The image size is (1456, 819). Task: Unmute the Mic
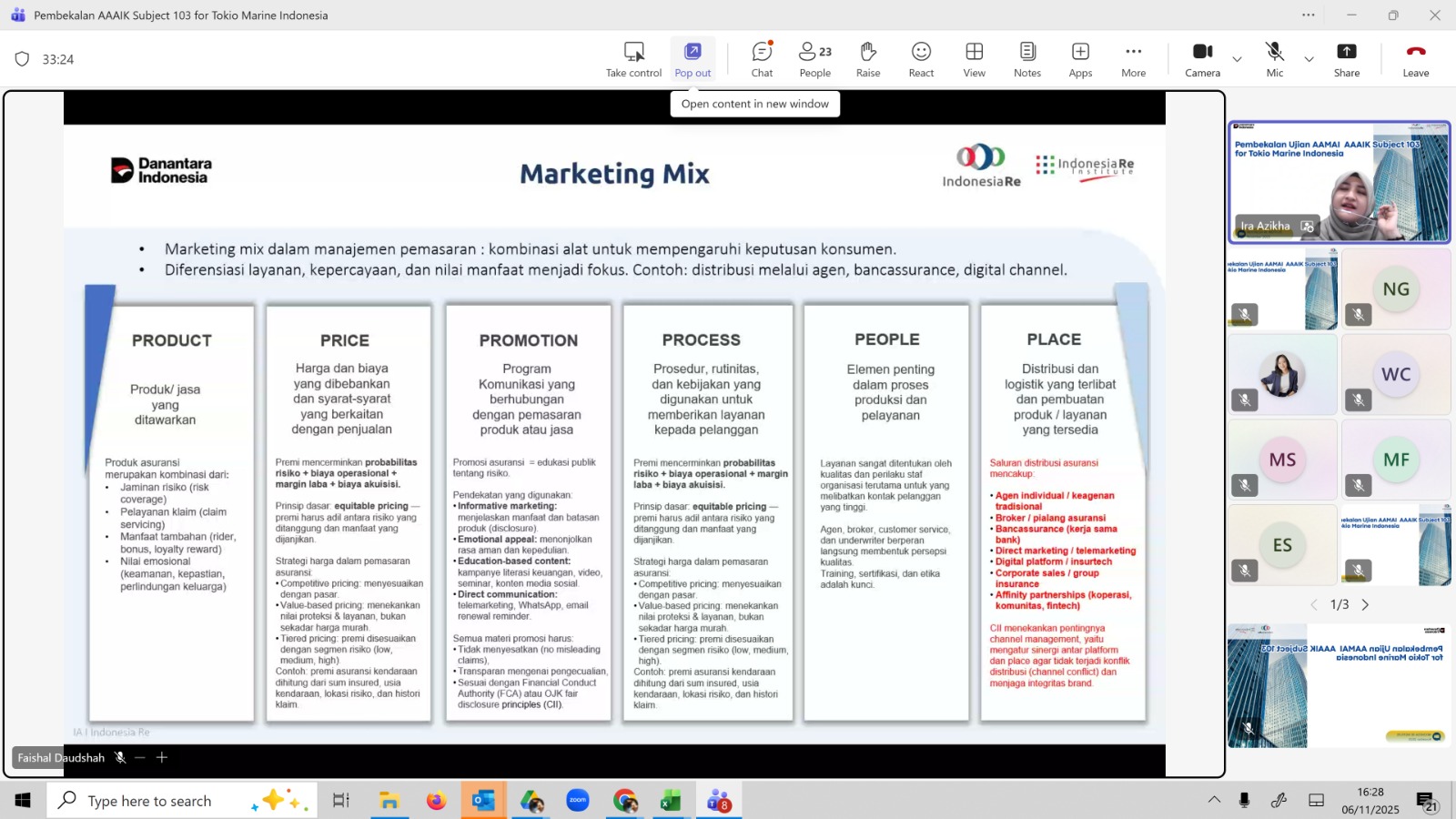(1275, 59)
